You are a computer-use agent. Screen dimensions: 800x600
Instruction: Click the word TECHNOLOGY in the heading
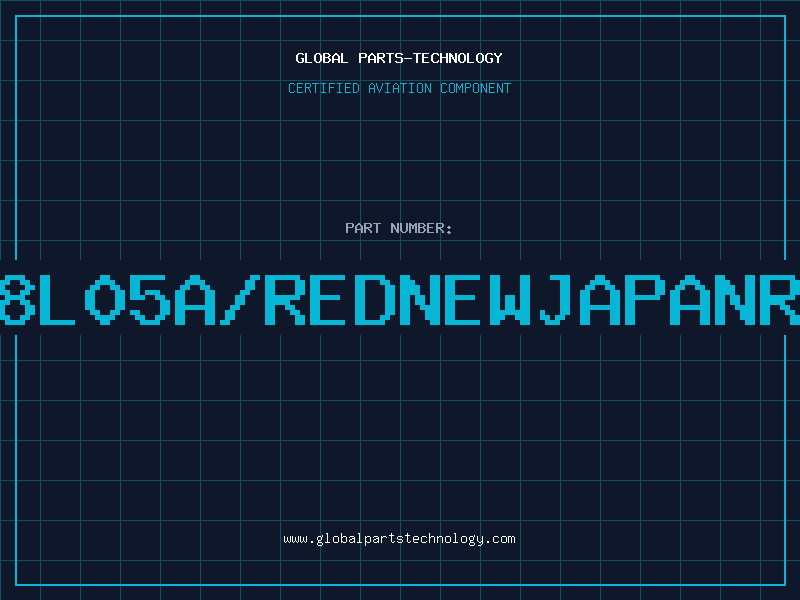coord(458,58)
